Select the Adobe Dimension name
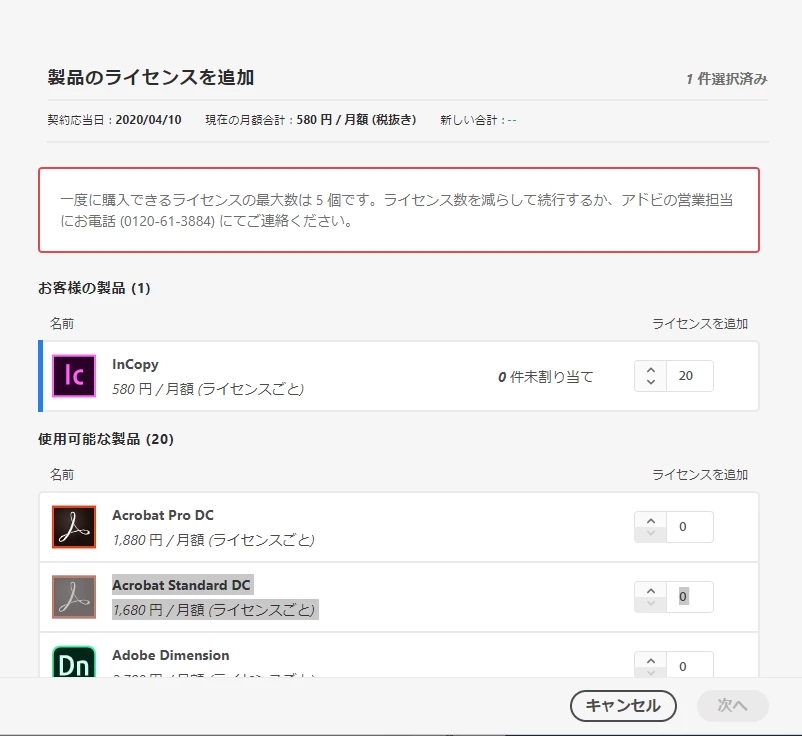 (171, 655)
